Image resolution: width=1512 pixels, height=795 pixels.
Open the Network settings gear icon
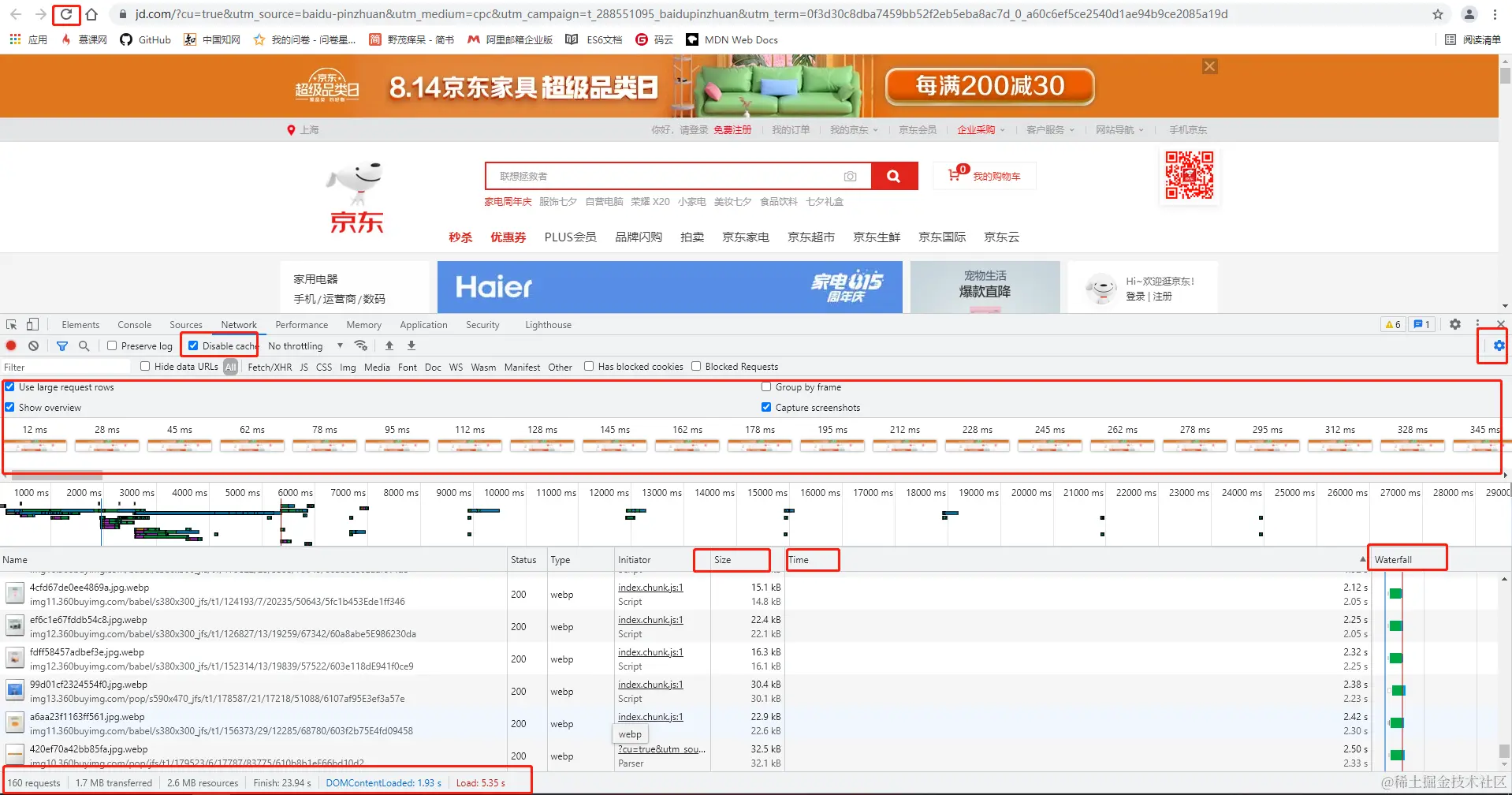(1499, 345)
